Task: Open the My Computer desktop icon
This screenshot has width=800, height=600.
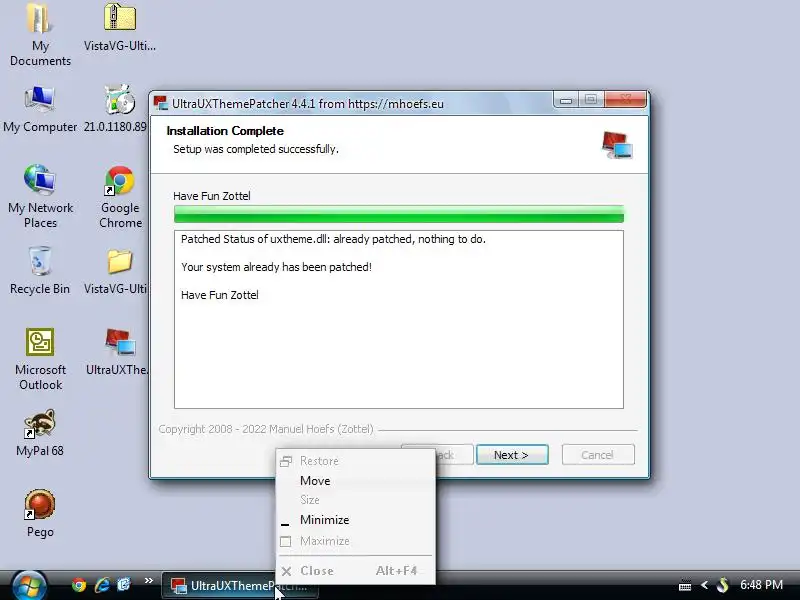Action: 40,109
